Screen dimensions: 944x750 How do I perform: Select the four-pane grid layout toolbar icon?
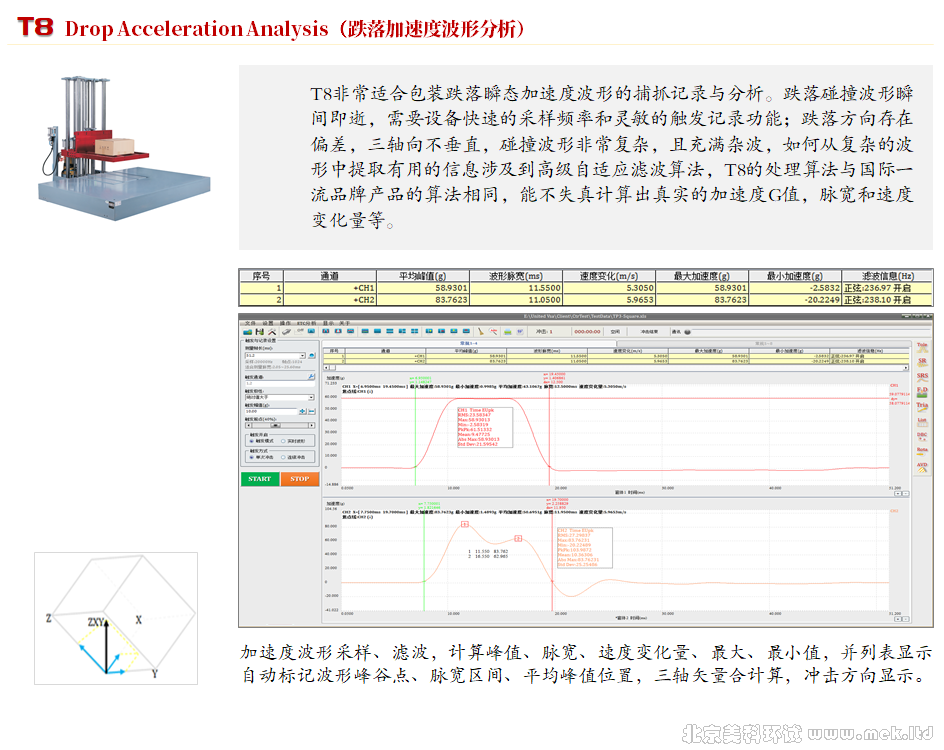[x=414, y=331]
